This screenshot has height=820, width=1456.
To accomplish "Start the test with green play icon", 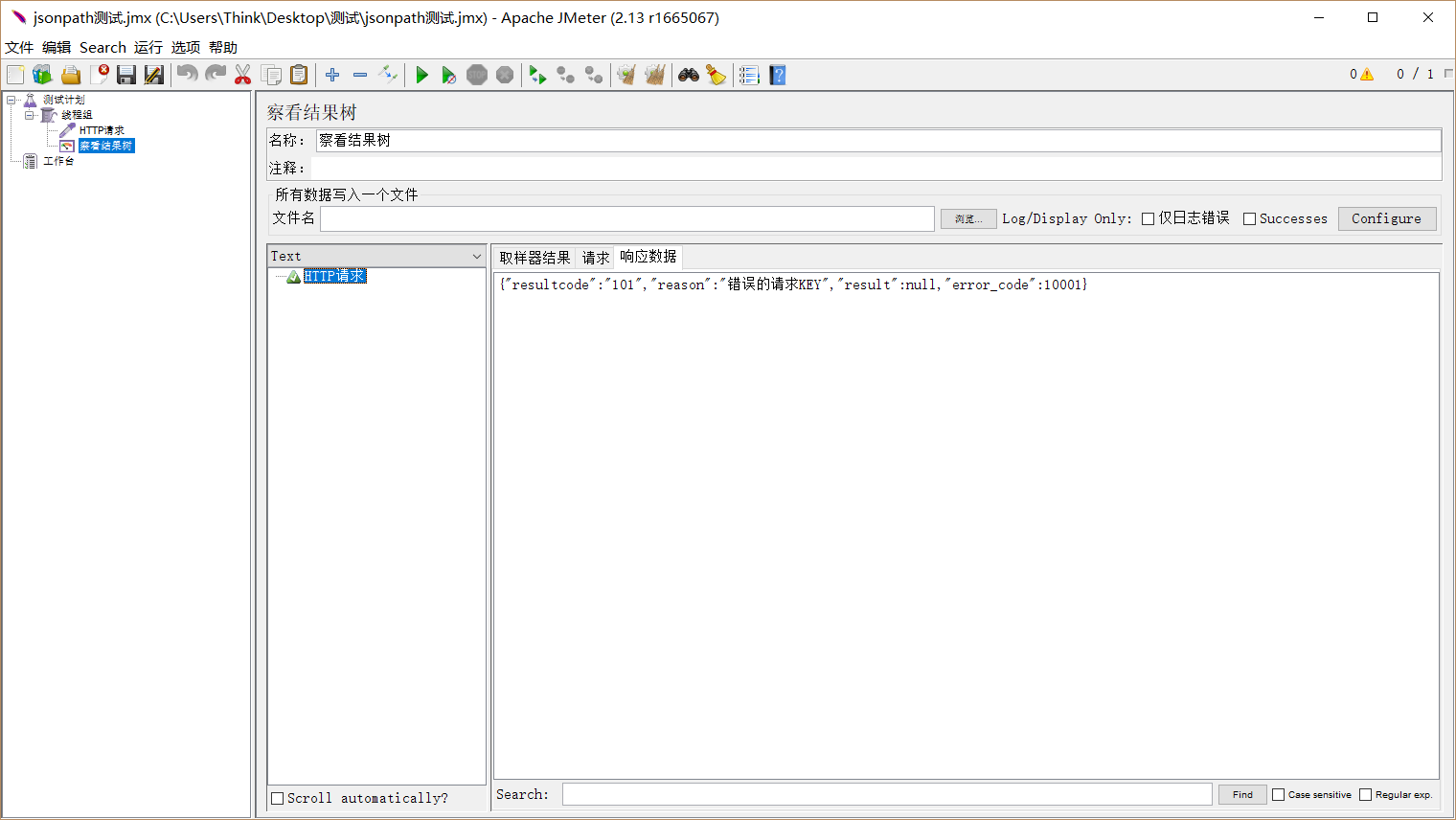I will pyautogui.click(x=421, y=75).
